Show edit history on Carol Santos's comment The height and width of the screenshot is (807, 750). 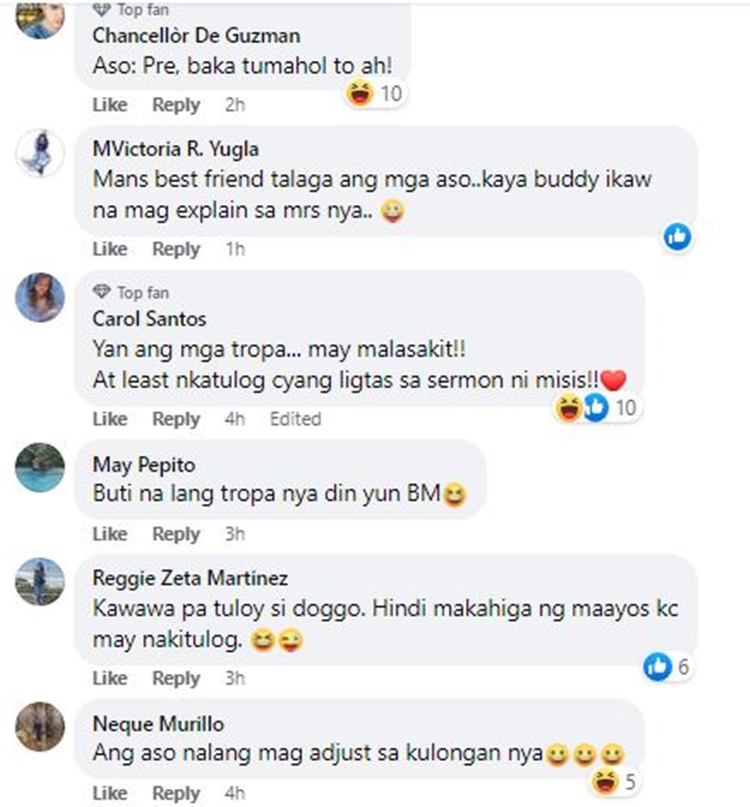pyautogui.click(x=295, y=419)
